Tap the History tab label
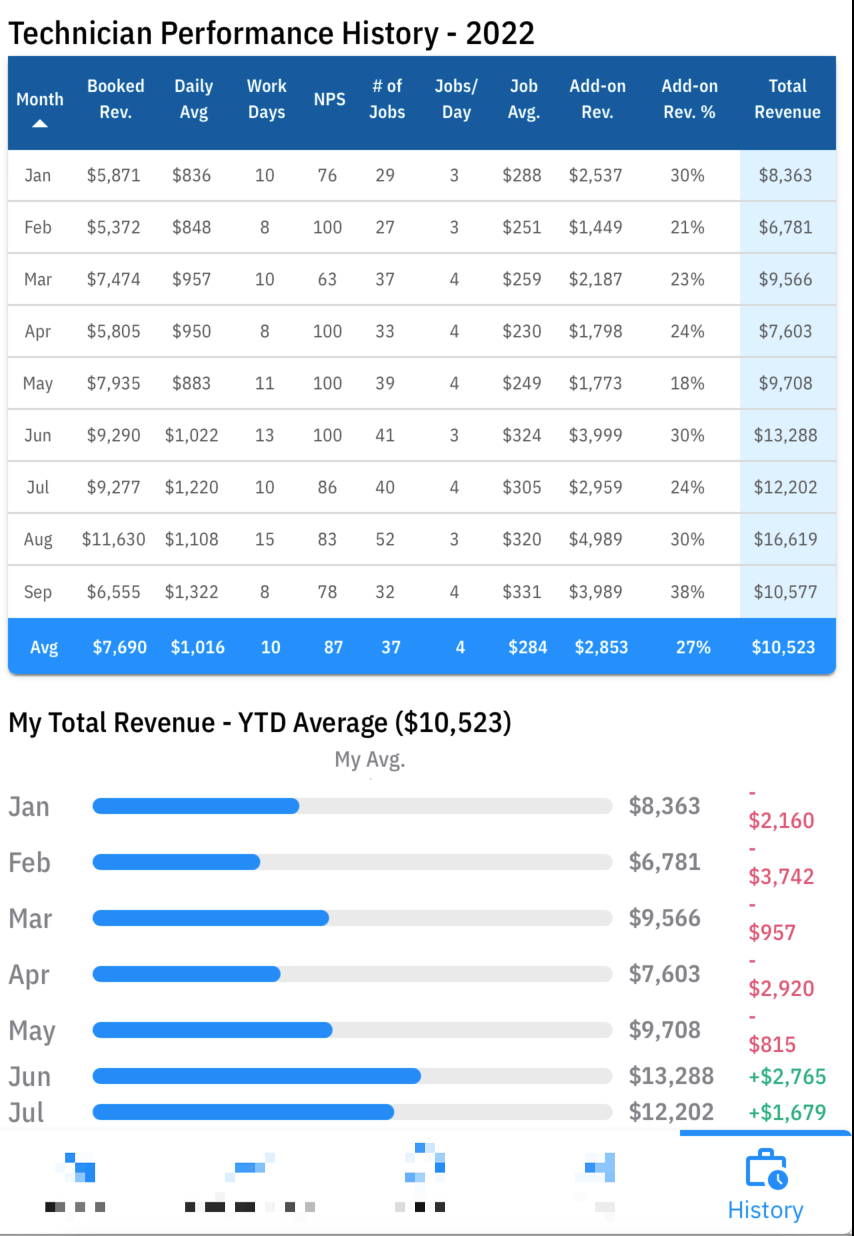This screenshot has width=854, height=1236. coord(766,1210)
